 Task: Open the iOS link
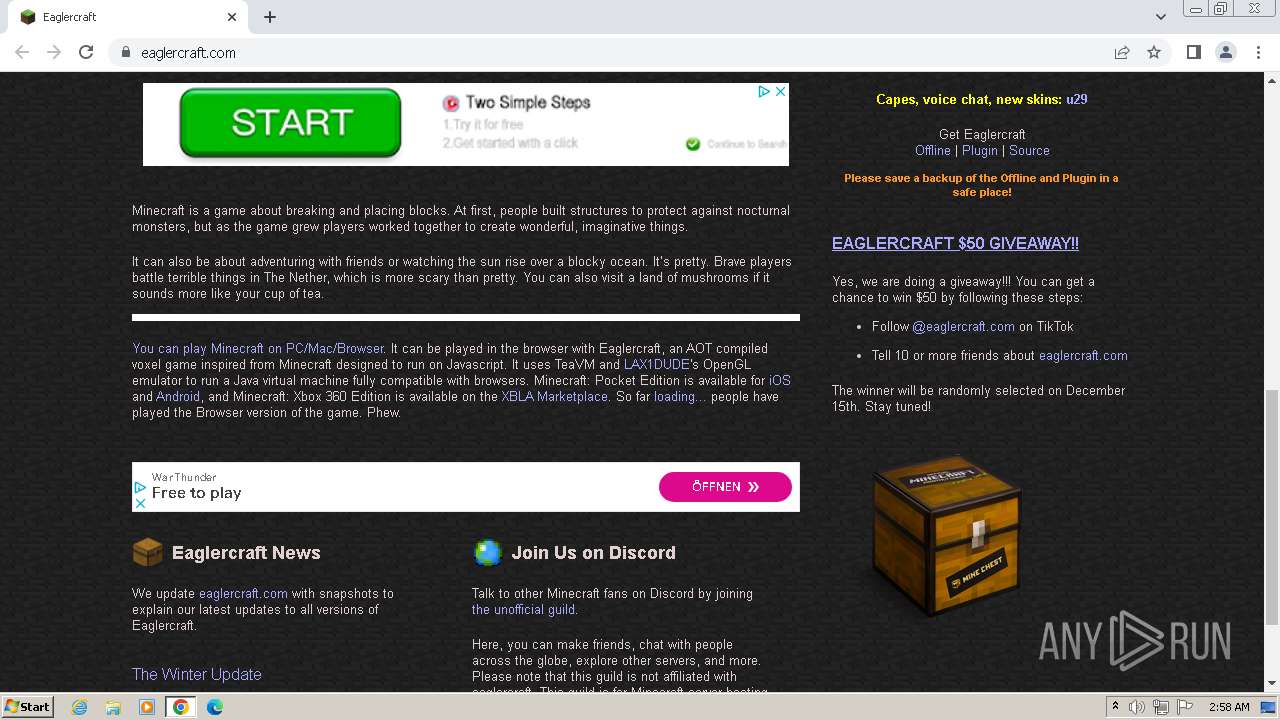(x=780, y=380)
